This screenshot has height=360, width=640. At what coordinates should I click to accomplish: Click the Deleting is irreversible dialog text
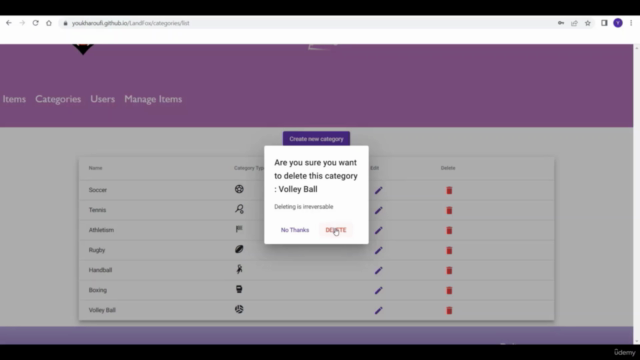click(304, 207)
